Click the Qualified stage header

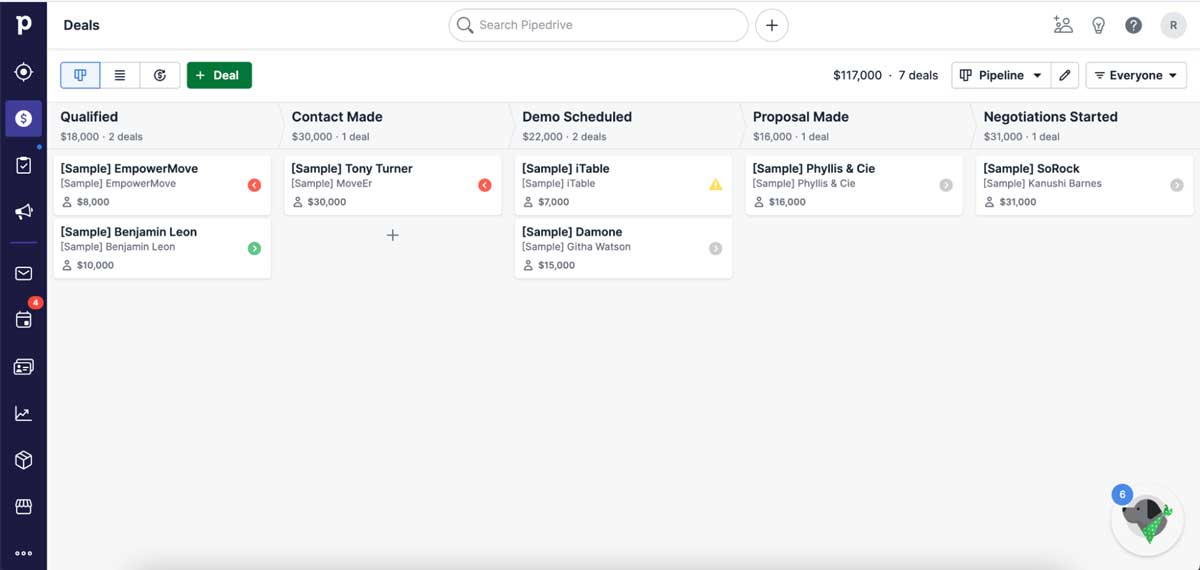[89, 117]
